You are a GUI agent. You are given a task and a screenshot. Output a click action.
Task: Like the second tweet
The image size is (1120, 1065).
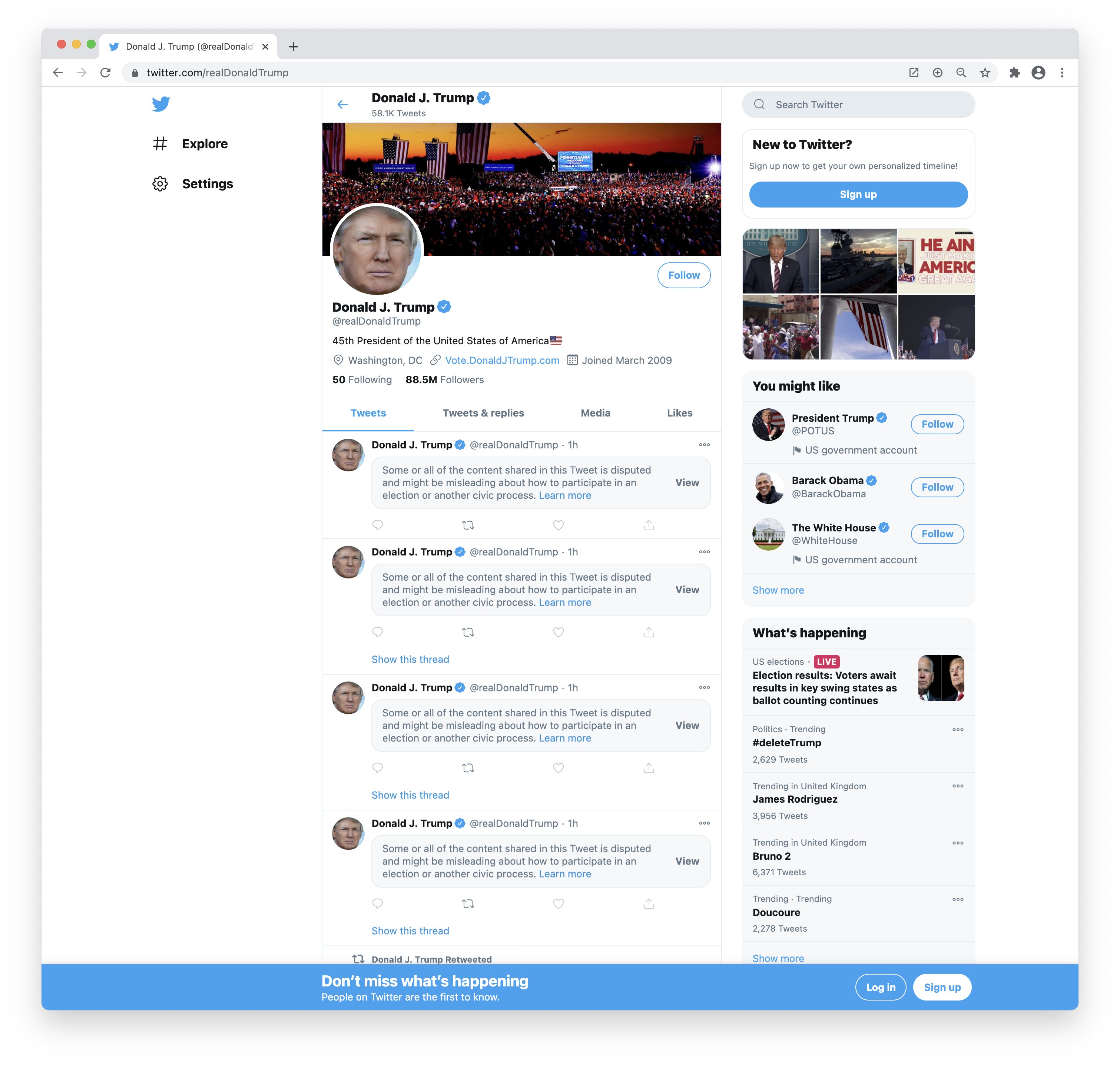tap(559, 632)
